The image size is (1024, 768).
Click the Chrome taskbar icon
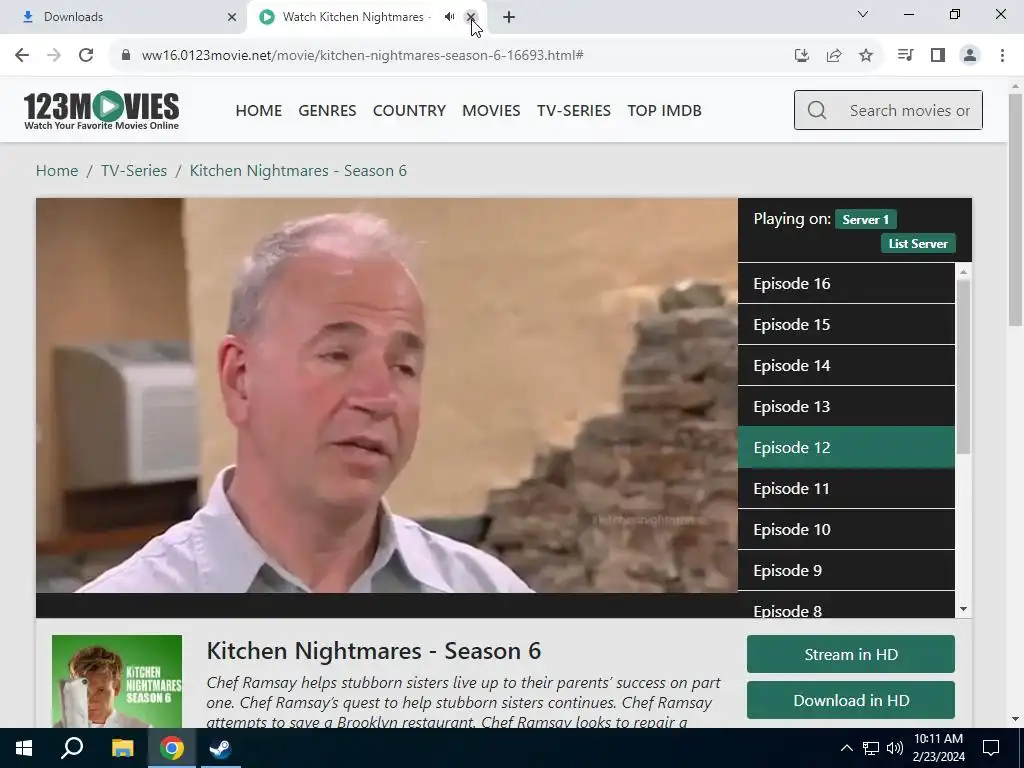coord(172,748)
